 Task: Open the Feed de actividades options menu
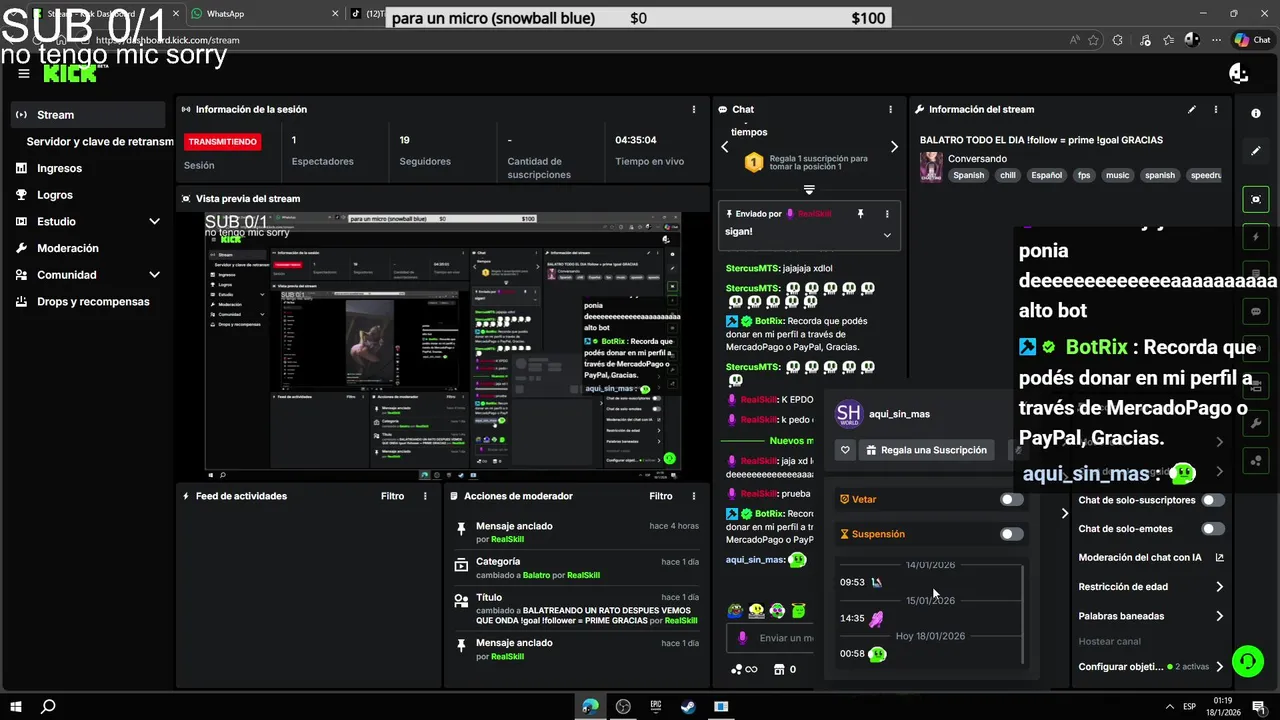pyautogui.click(x=425, y=496)
